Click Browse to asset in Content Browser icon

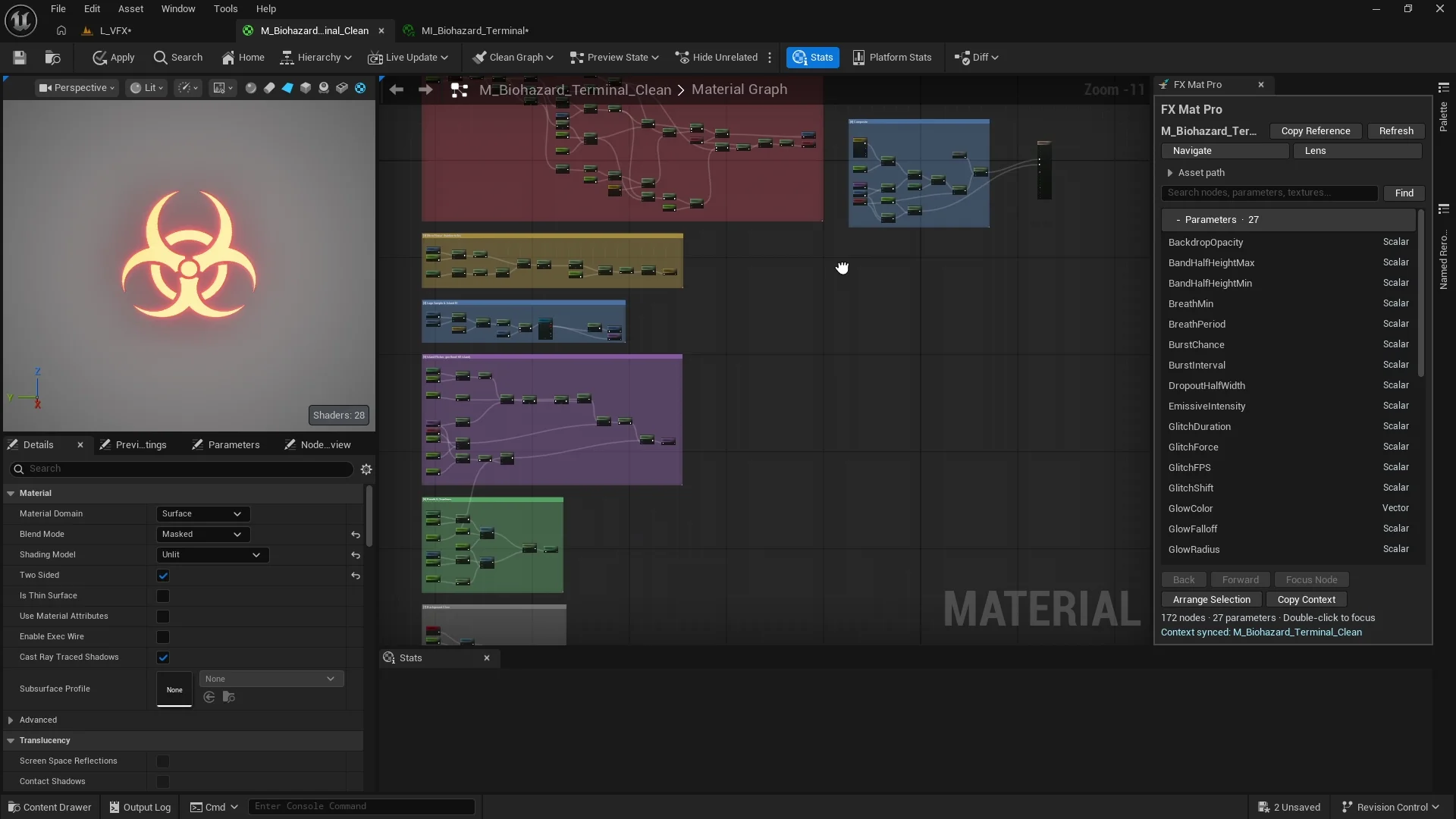click(x=52, y=58)
